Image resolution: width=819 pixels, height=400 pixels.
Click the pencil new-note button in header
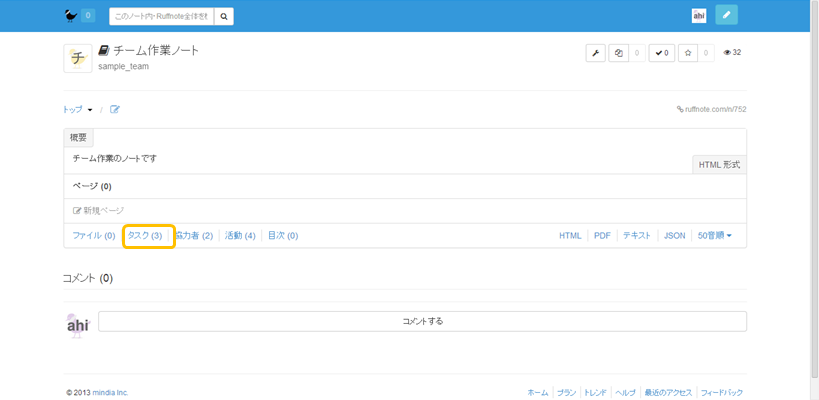[x=727, y=16]
